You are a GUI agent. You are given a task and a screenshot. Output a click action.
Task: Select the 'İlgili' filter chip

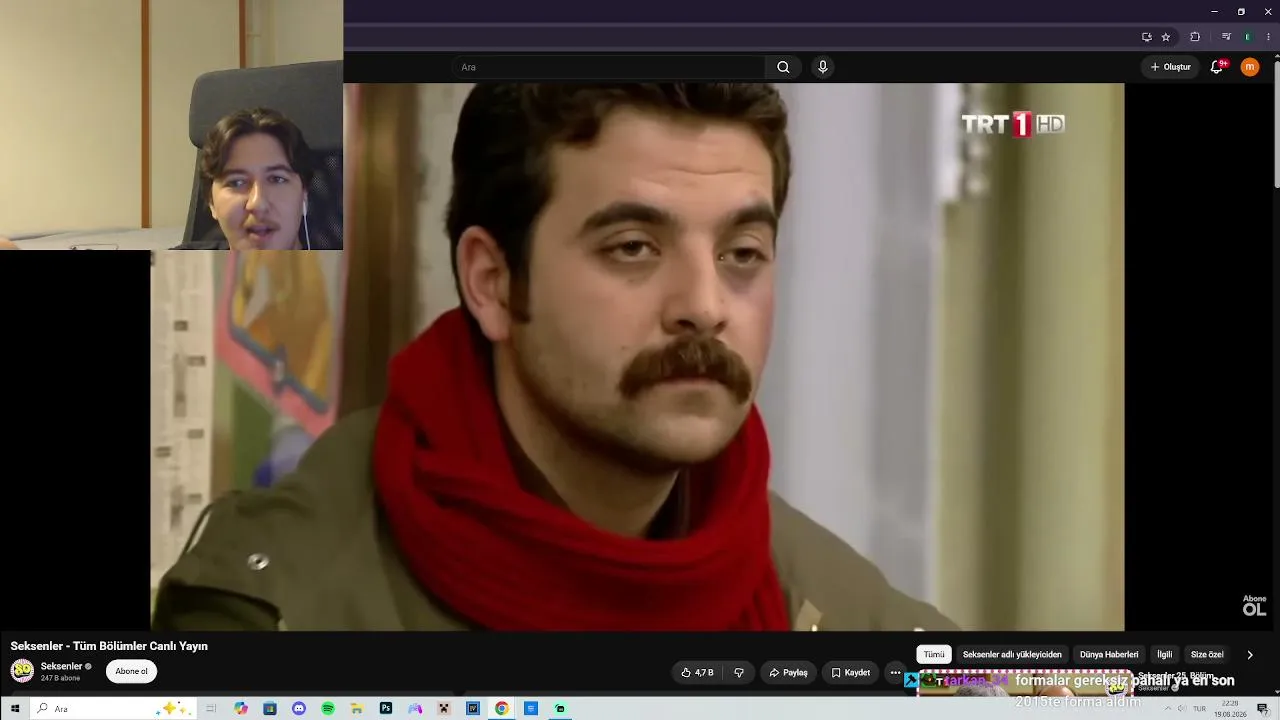(1164, 655)
